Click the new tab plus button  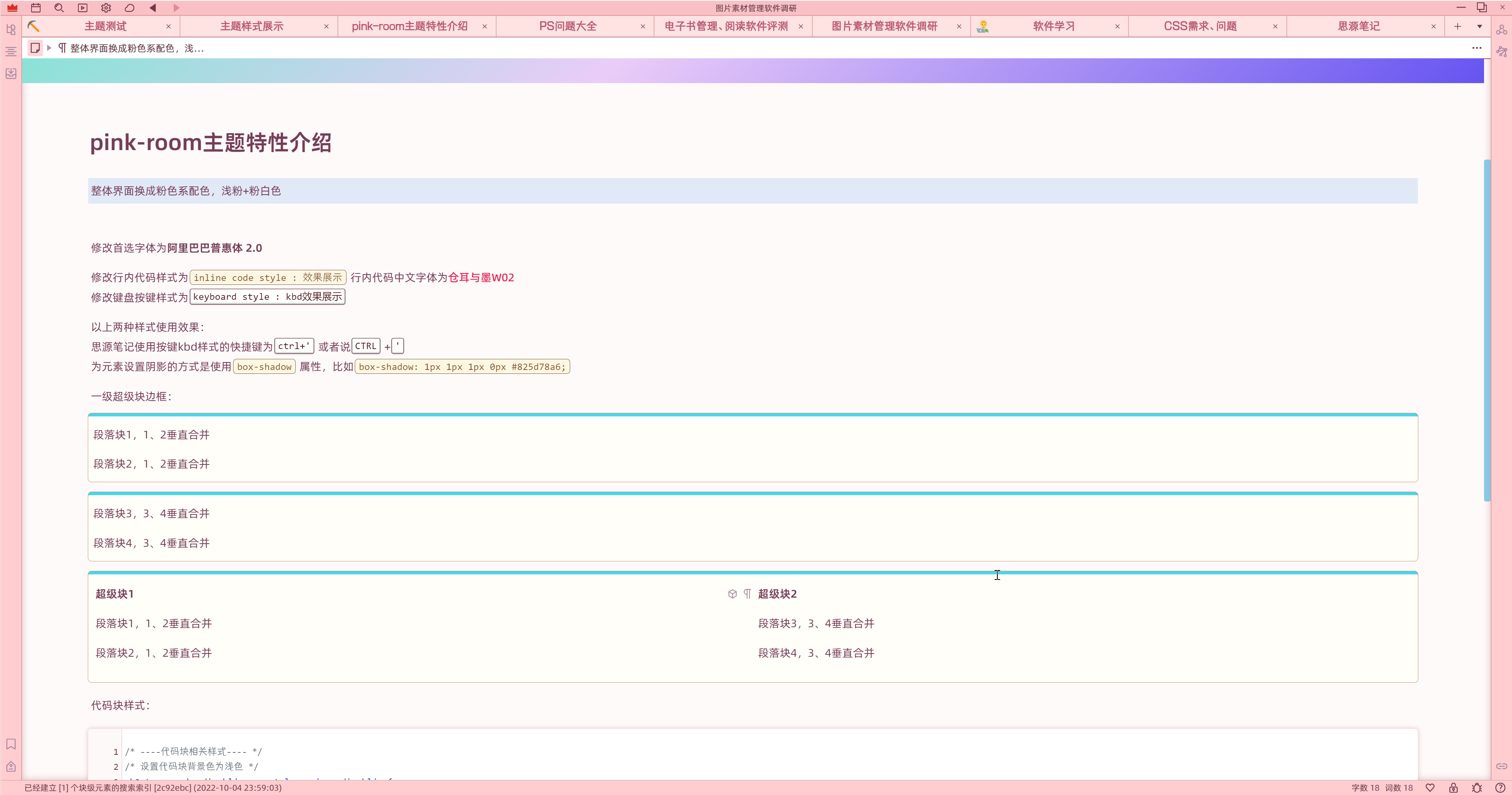tap(1457, 26)
